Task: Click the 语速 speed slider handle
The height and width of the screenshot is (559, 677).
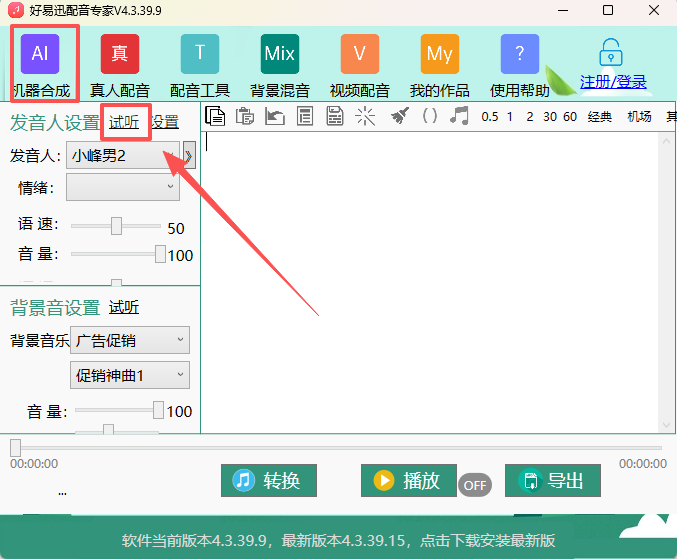Action: point(117,227)
